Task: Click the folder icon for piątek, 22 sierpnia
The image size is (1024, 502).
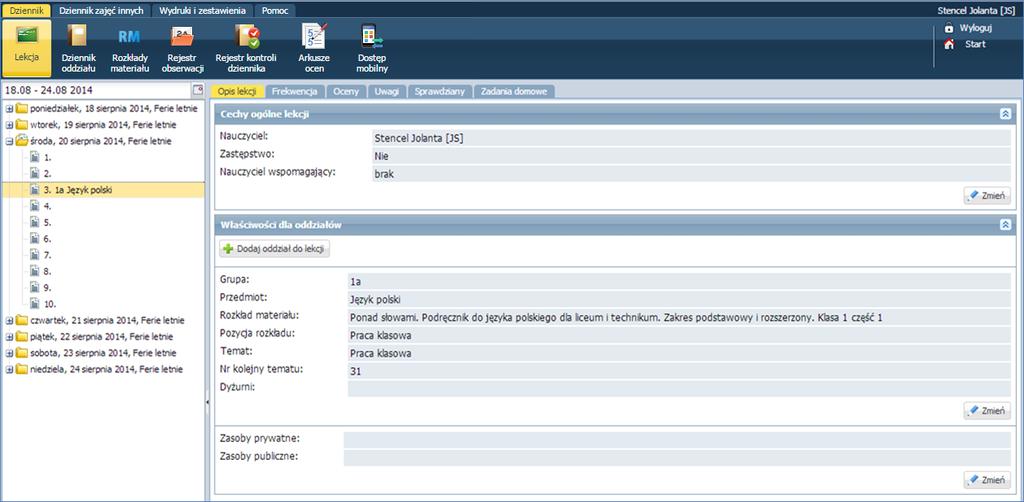Action: coord(22,337)
